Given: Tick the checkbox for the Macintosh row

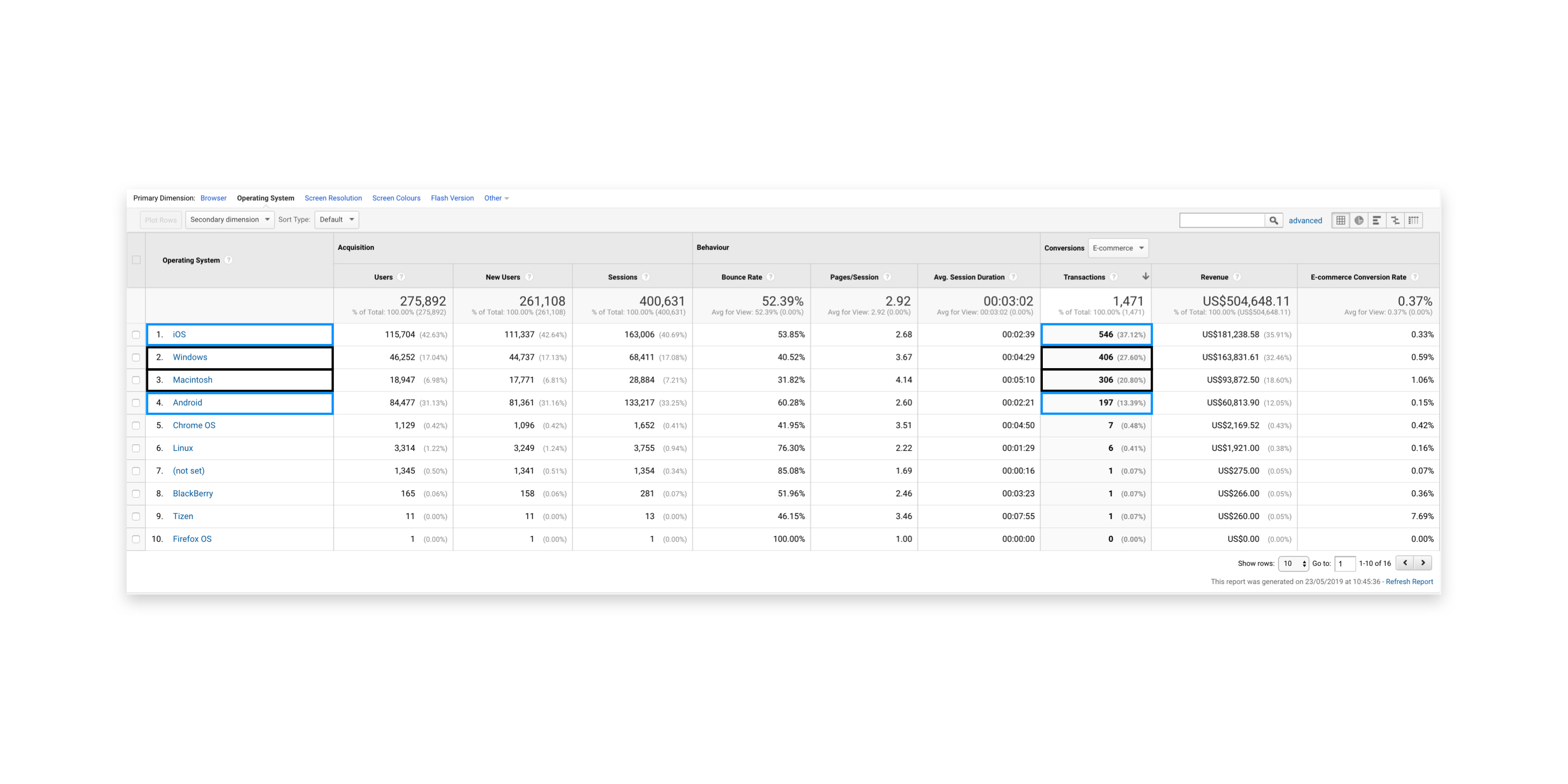Looking at the screenshot, I should pyautogui.click(x=137, y=380).
